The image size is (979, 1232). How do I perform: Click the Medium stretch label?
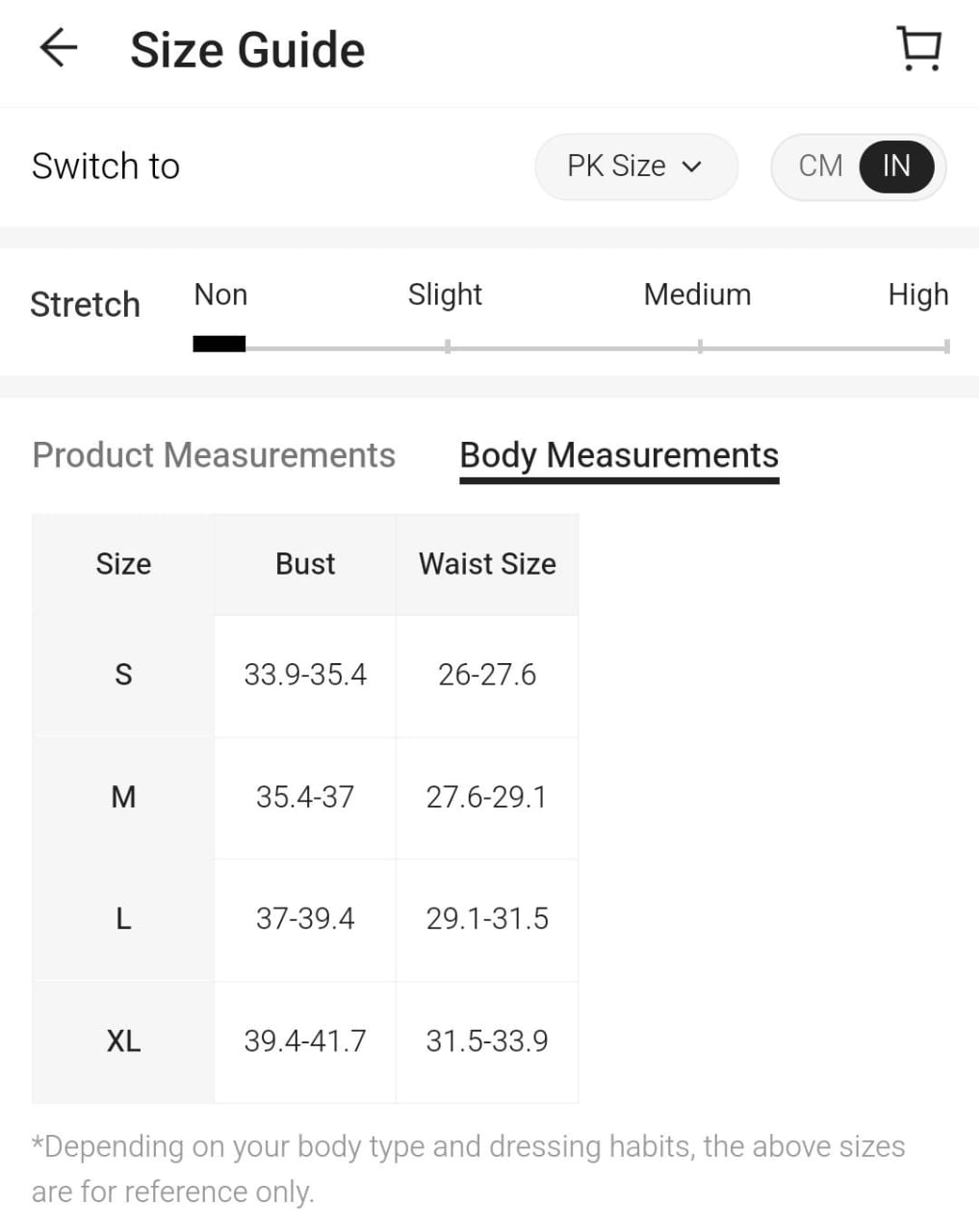[697, 295]
